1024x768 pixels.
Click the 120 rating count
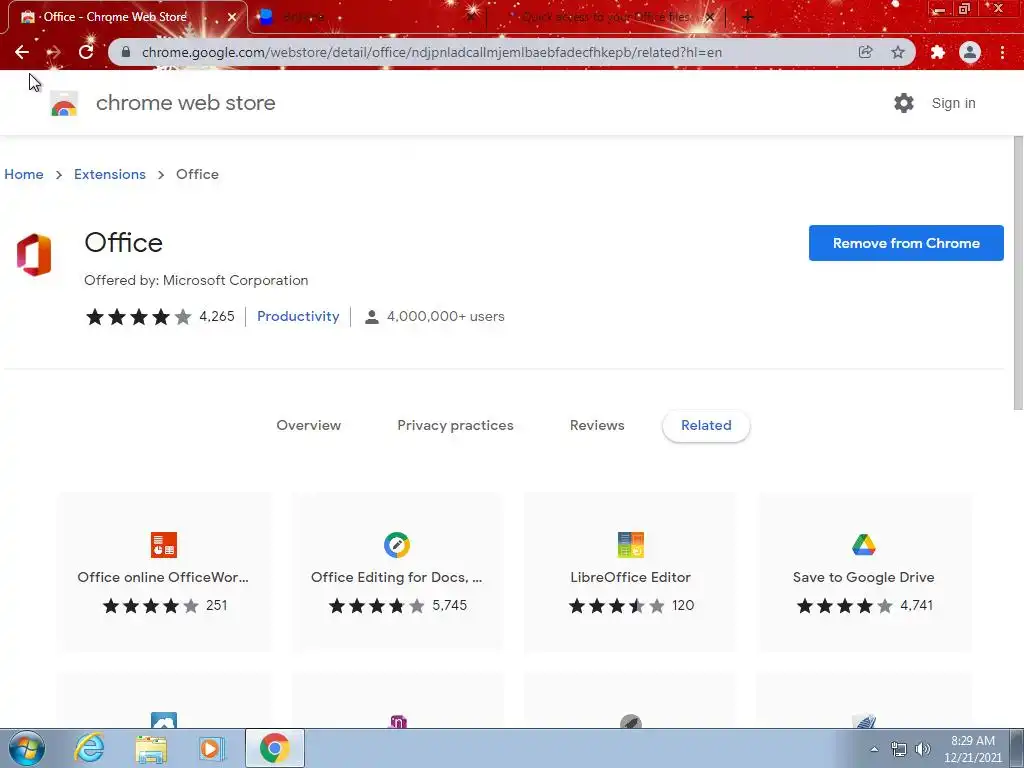[682, 605]
